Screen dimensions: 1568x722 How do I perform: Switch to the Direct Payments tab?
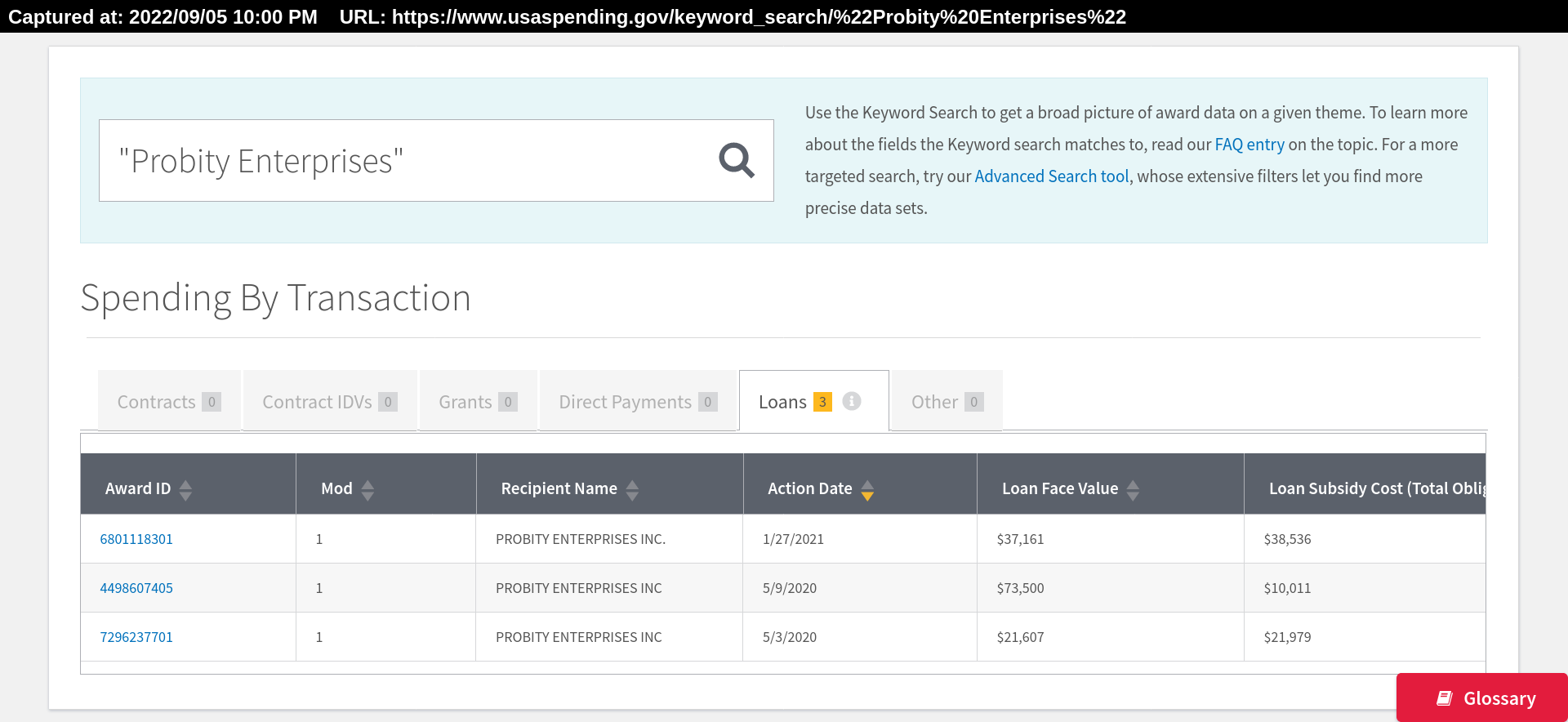click(638, 401)
